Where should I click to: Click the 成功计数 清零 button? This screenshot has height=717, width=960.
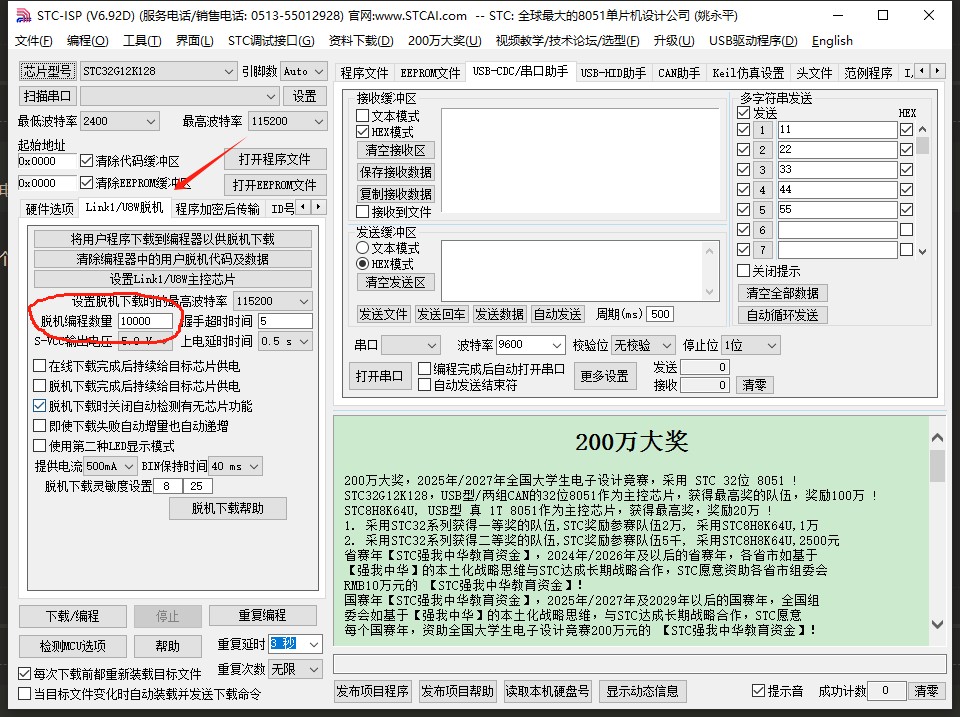pos(926,691)
